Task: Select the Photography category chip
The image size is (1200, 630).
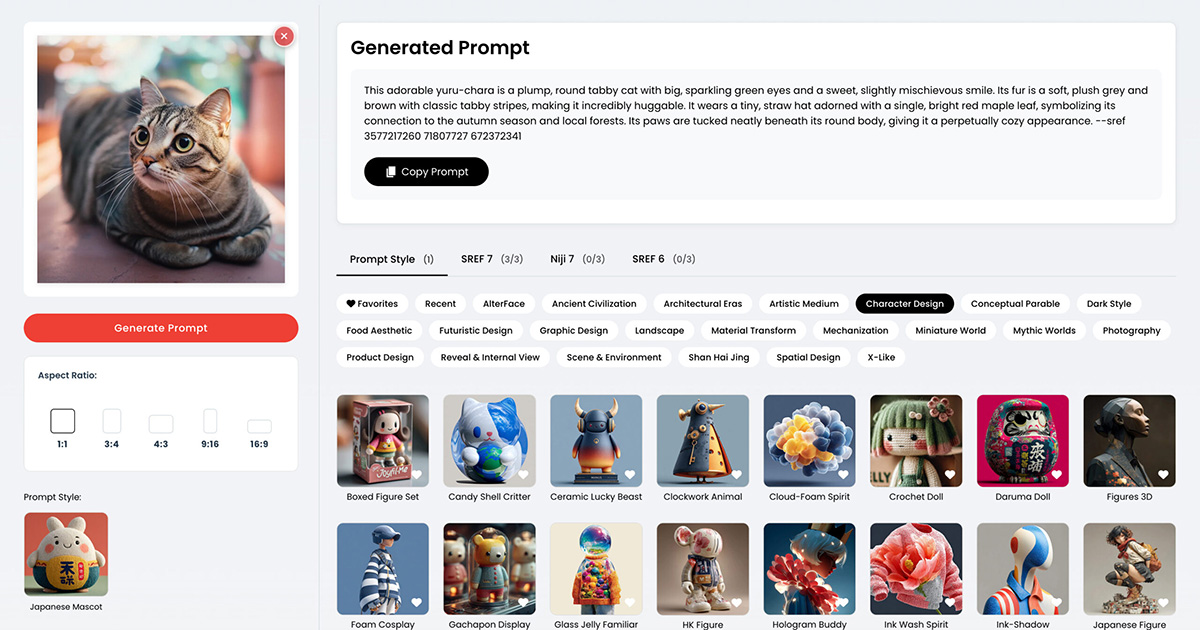Action: (x=1132, y=330)
